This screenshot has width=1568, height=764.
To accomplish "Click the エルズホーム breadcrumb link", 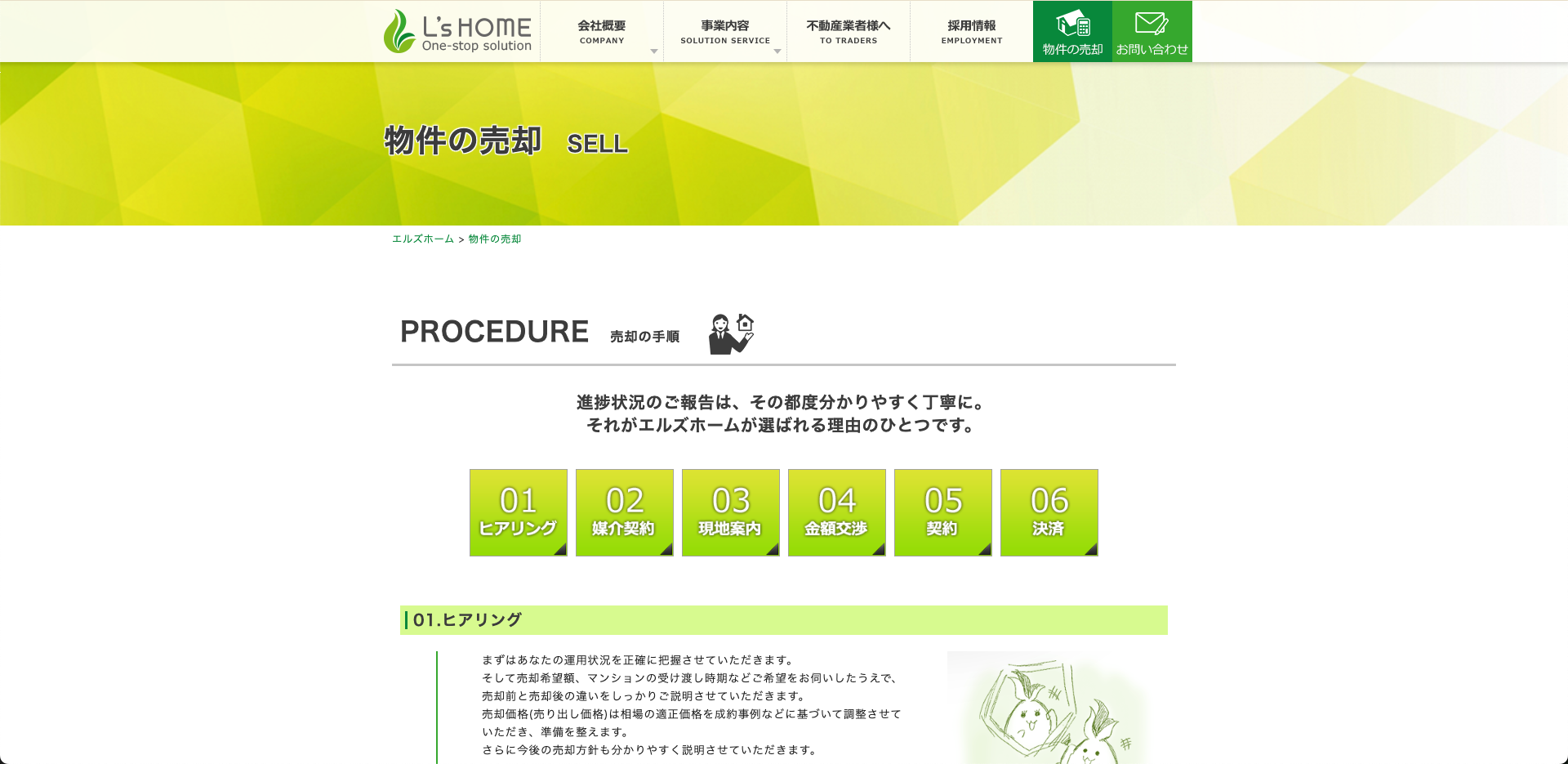I will click(x=422, y=239).
